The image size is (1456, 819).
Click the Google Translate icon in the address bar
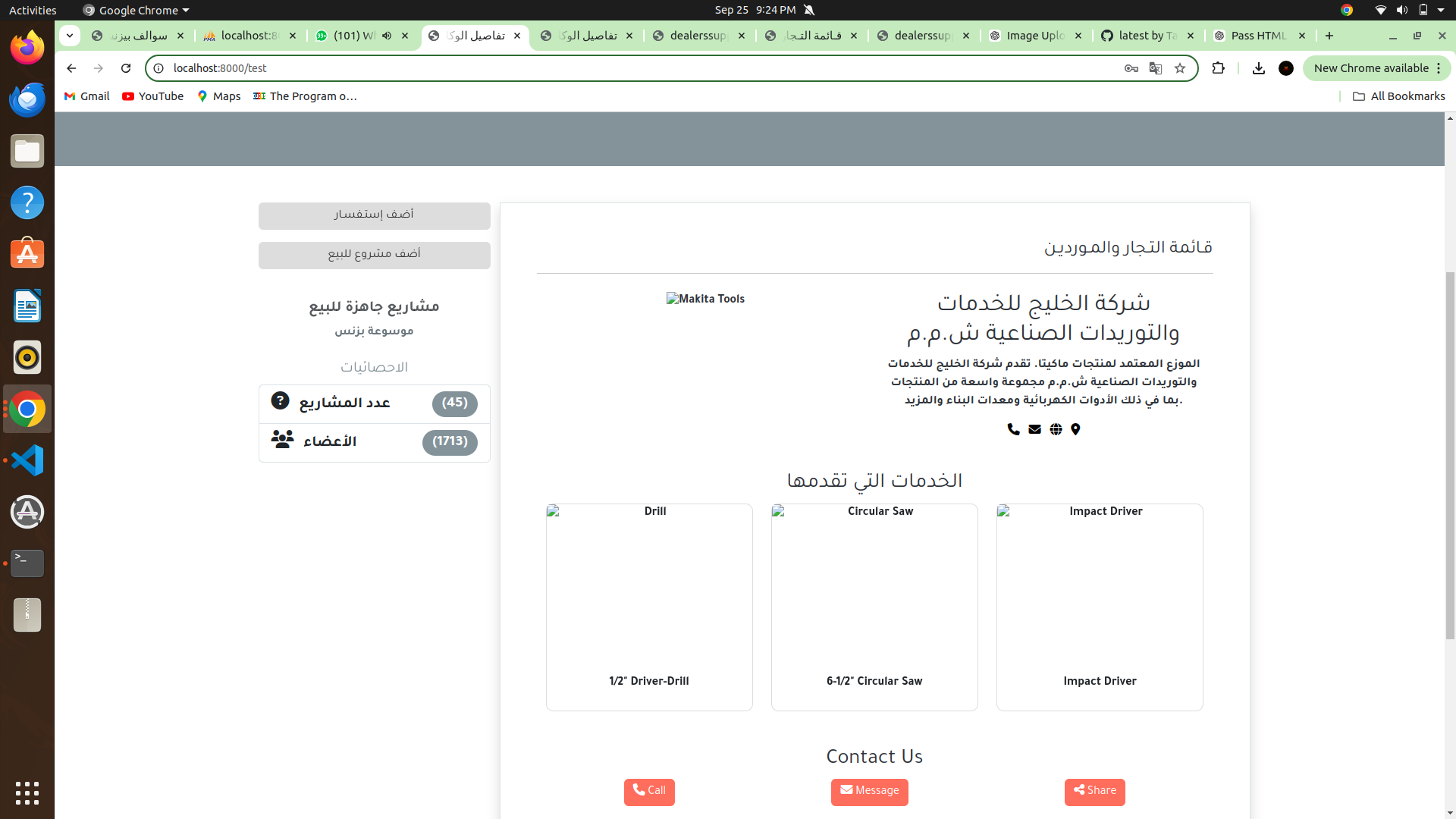coord(1155,68)
